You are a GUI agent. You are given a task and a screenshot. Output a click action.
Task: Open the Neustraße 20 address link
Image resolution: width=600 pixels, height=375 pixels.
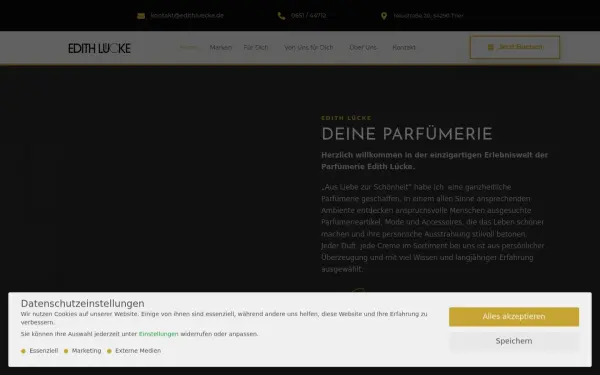428,16
